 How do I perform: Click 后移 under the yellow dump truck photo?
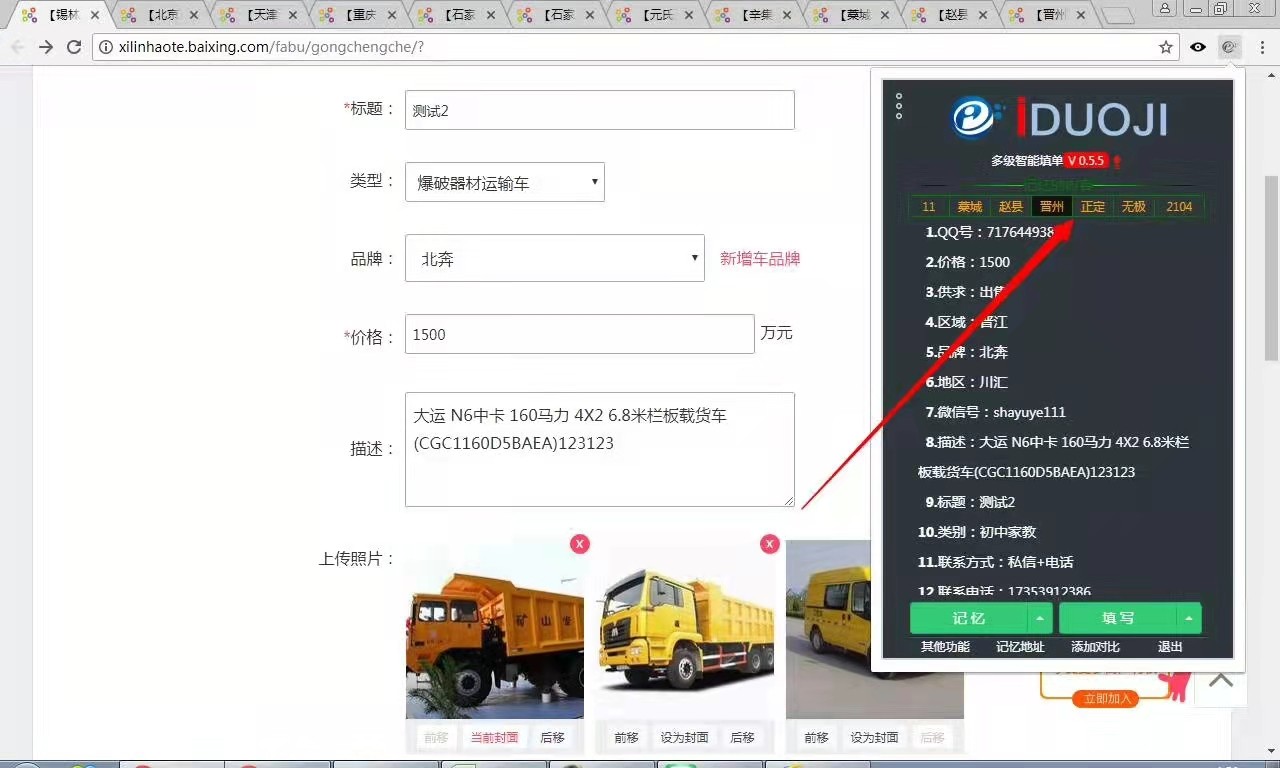pos(742,738)
